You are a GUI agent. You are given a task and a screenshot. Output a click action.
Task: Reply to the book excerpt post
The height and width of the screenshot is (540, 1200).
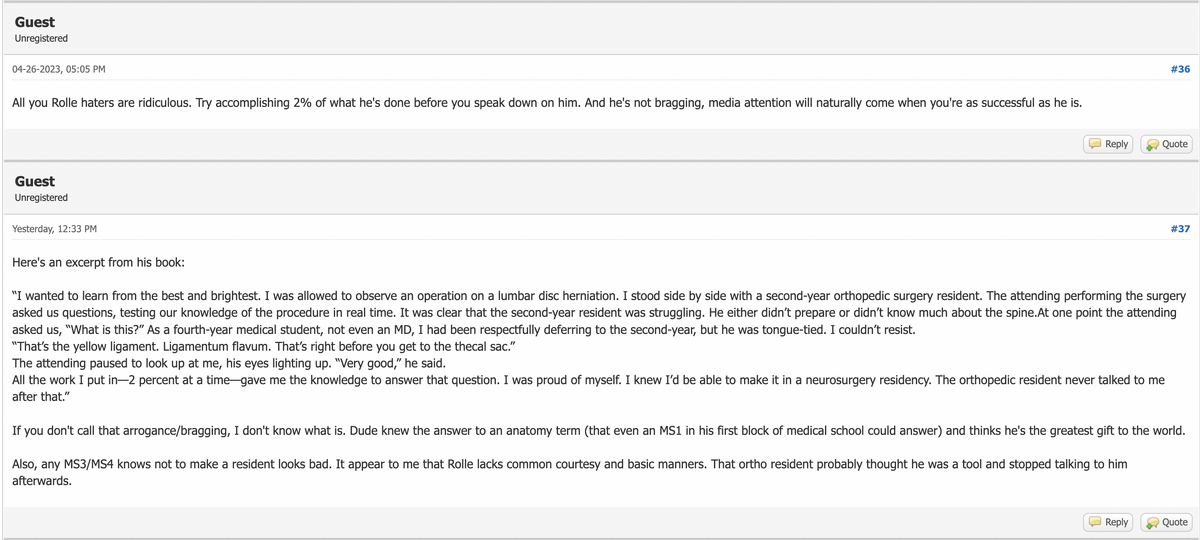(x=1110, y=522)
